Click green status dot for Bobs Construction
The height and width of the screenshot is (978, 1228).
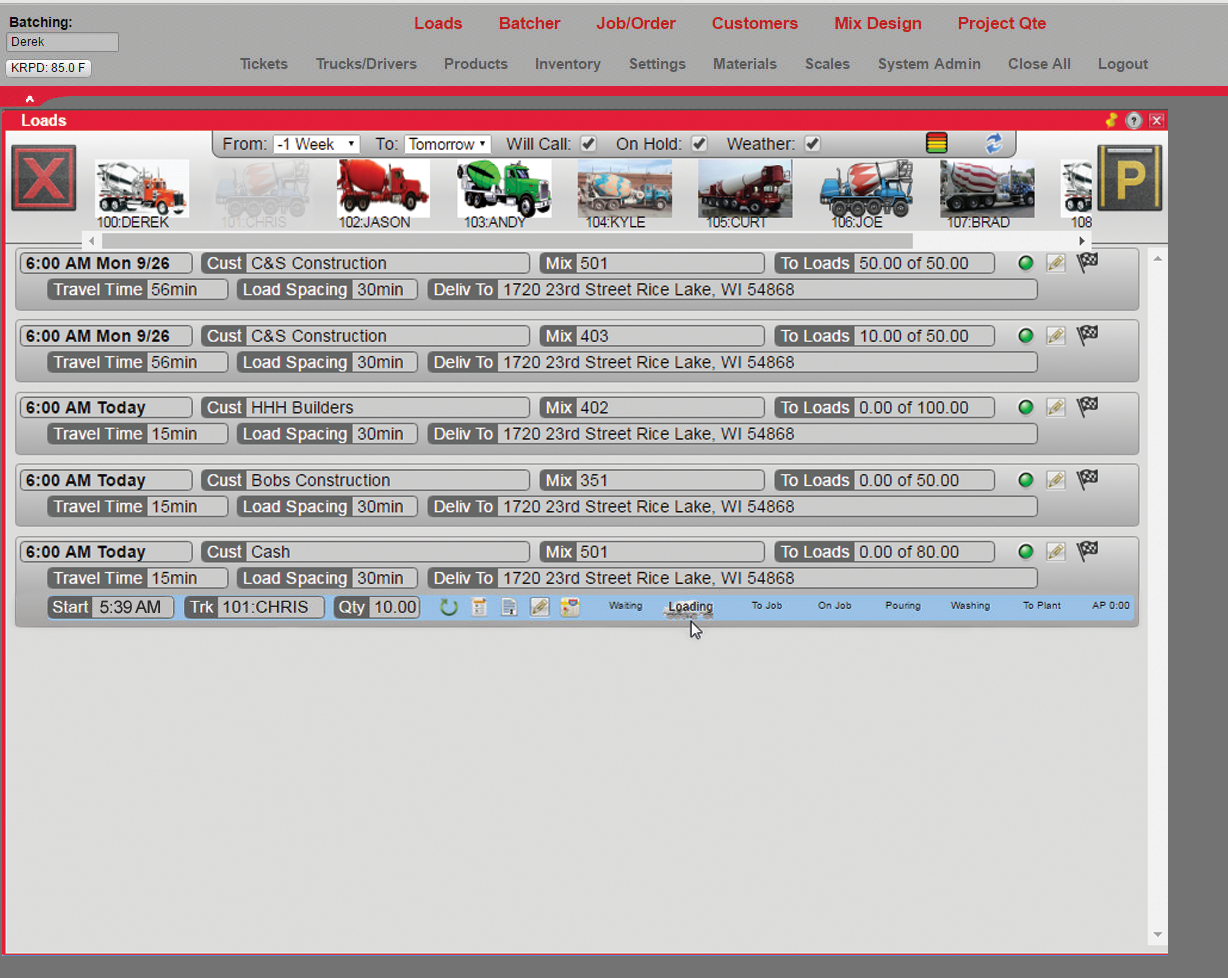click(1025, 480)
